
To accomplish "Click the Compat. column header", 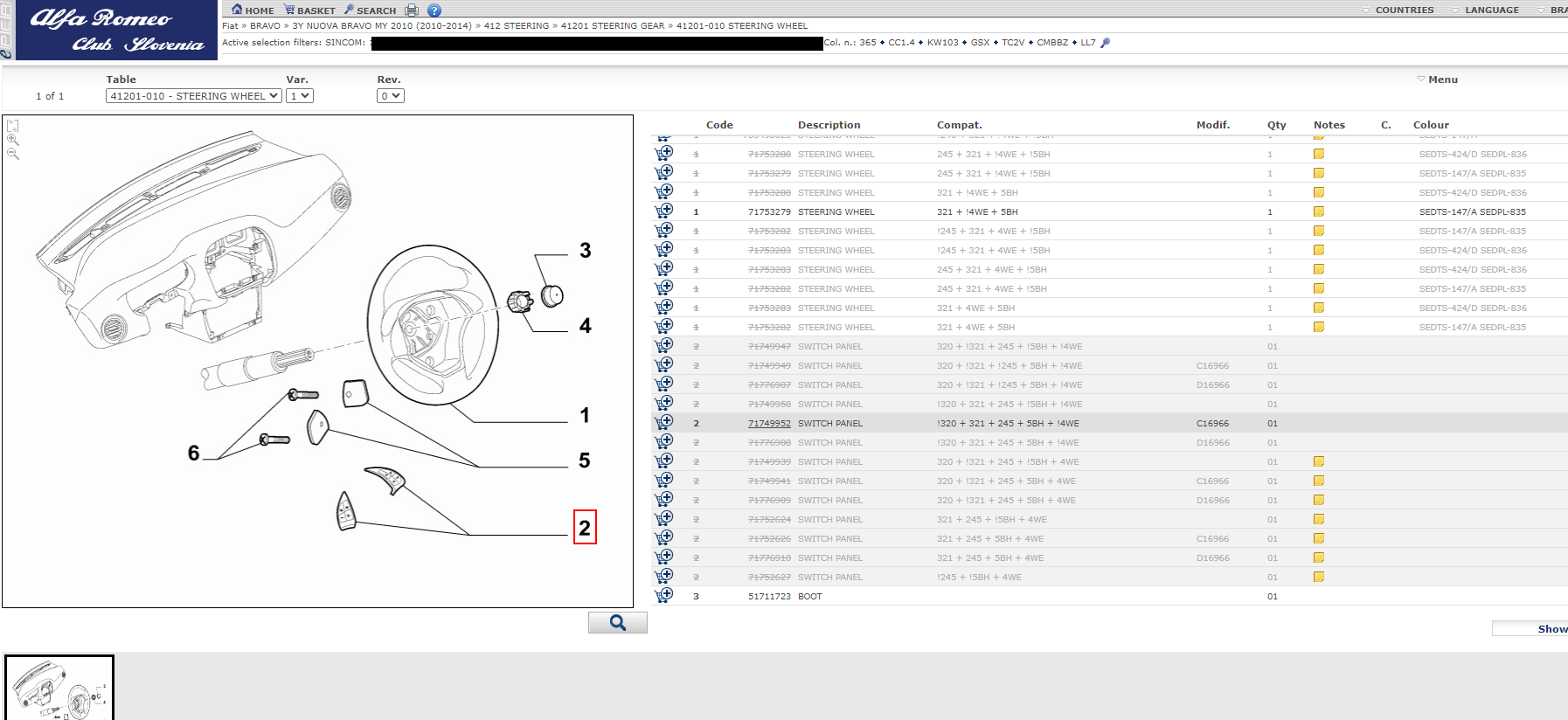I will pyautogui.click(x=959, y=125).
